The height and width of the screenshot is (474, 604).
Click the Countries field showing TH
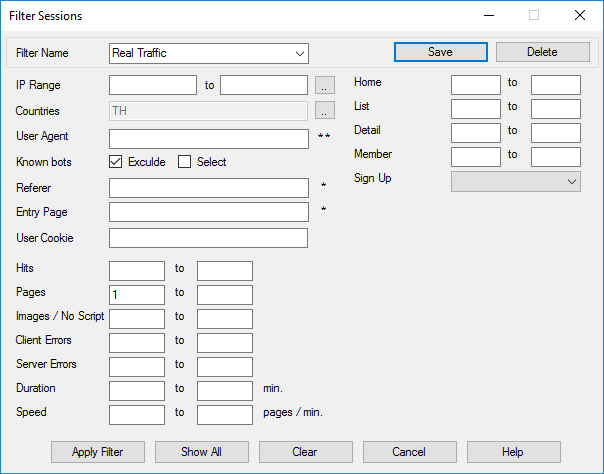(208, 111)
